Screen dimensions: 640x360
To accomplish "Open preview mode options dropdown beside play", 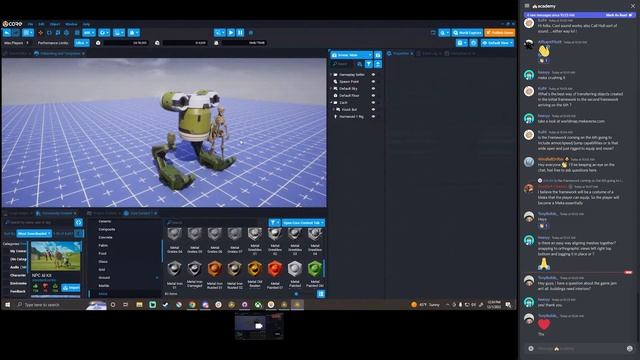I will (x=220, y=33).
